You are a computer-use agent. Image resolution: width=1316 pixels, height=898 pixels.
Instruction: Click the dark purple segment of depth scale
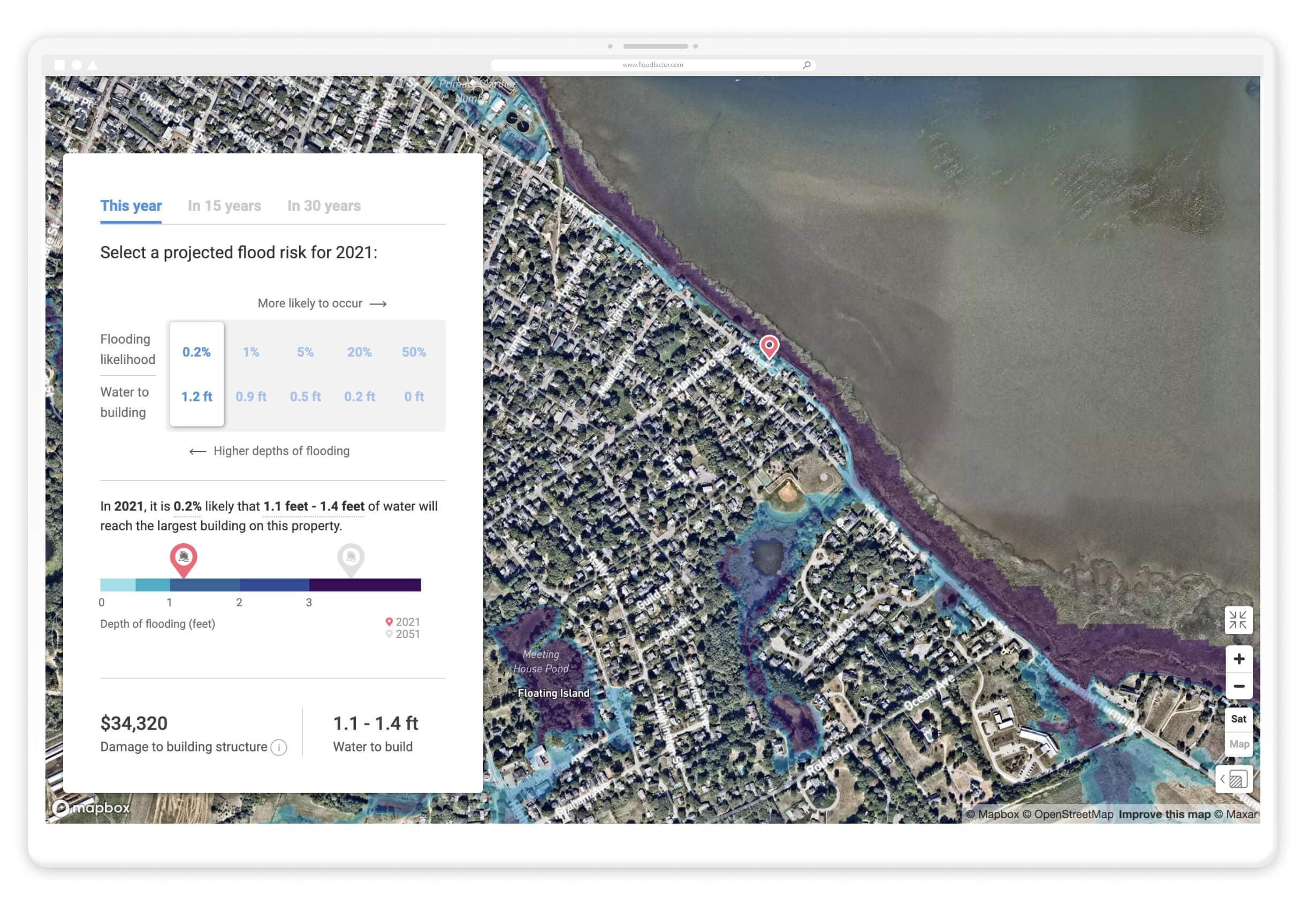click(364, 584)
